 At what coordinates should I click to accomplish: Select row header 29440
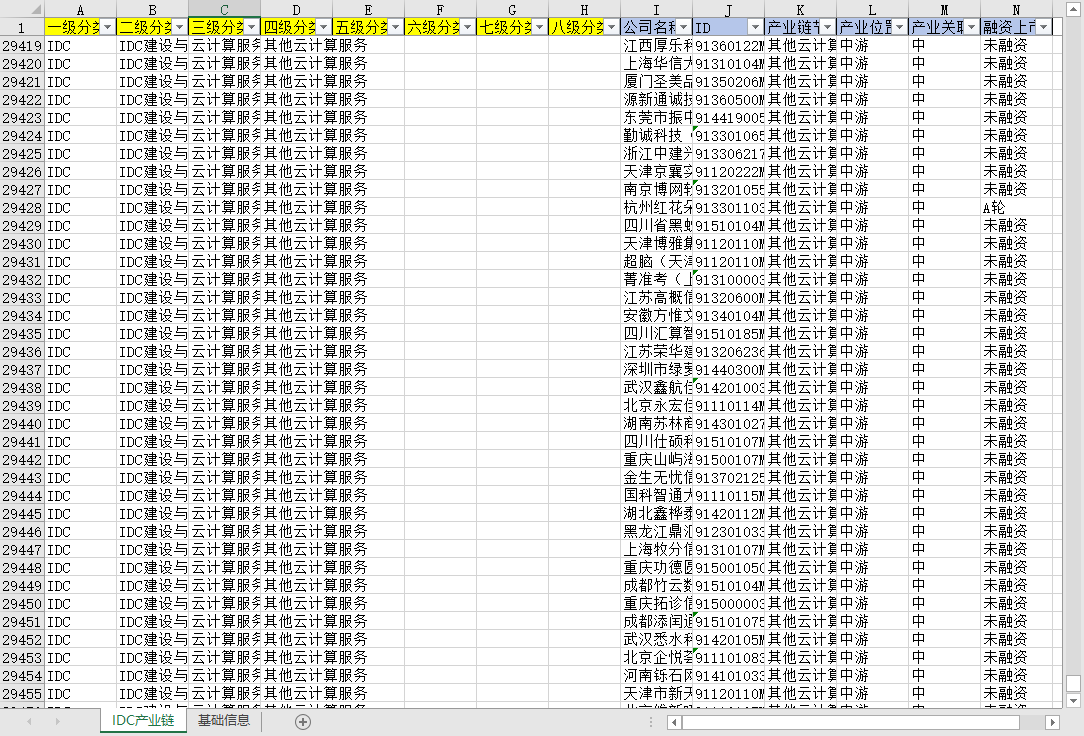(x=22, y=424)
